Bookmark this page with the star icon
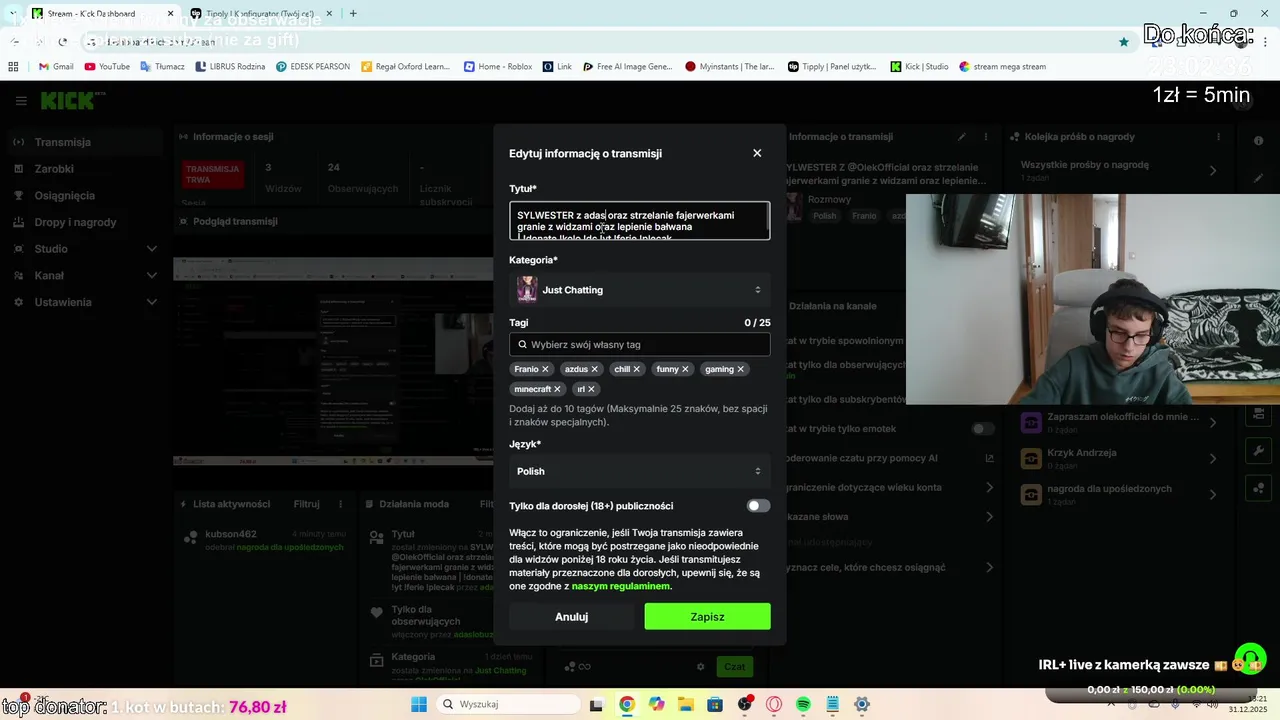The height and width of the screenshot is (720, 1280). click(1124, 42)
